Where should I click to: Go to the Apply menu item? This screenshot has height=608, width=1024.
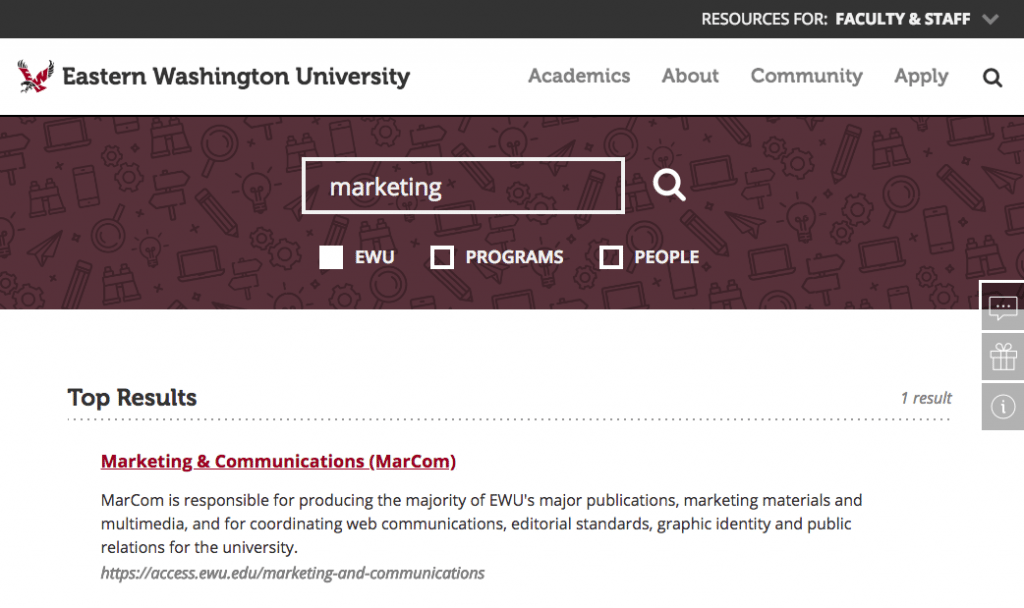pos(921,76)
